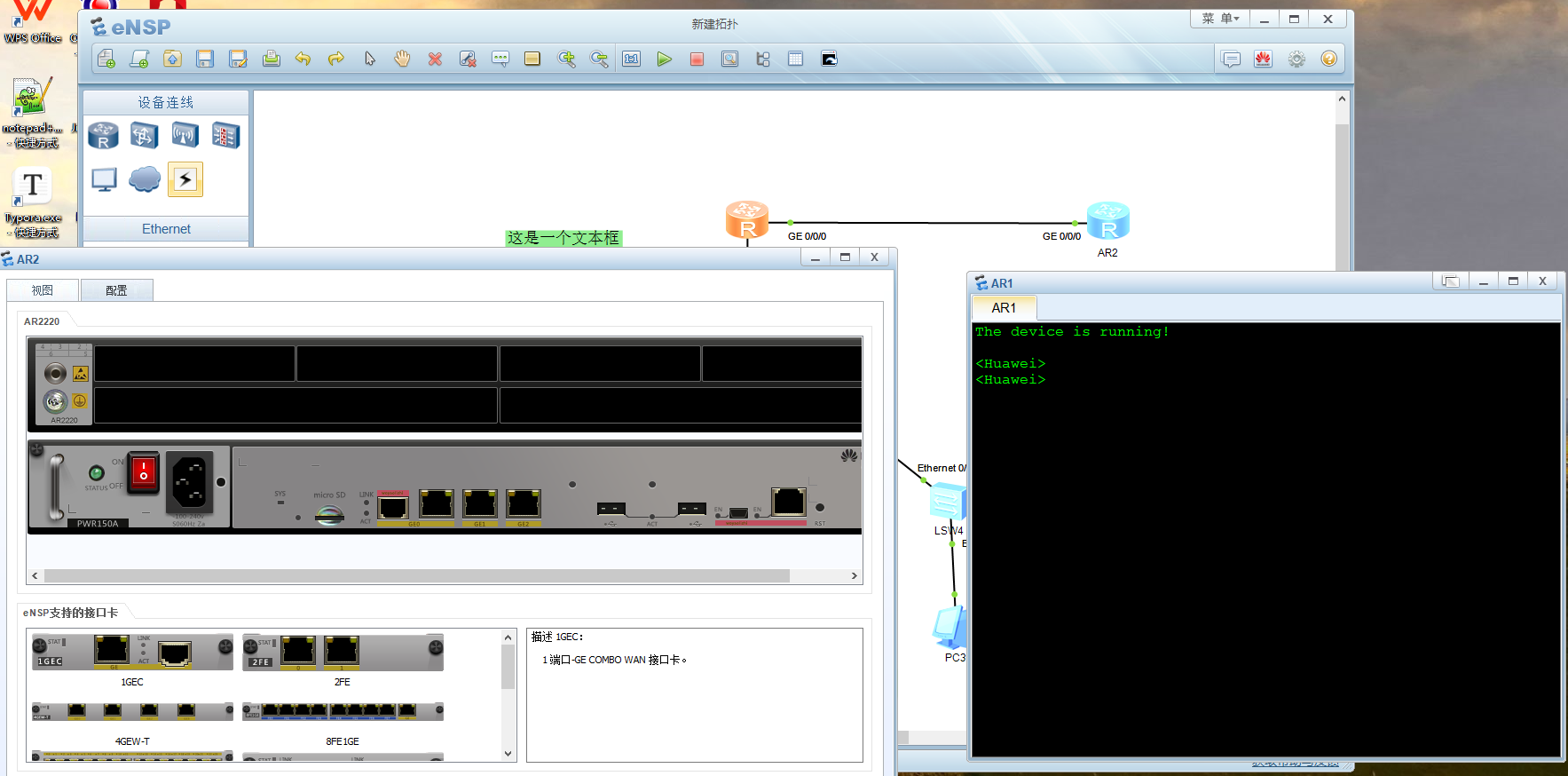Screen dimensions: 1568x776
Task: Click the orange router at the link's left end
Action: [x=747, y=220]
